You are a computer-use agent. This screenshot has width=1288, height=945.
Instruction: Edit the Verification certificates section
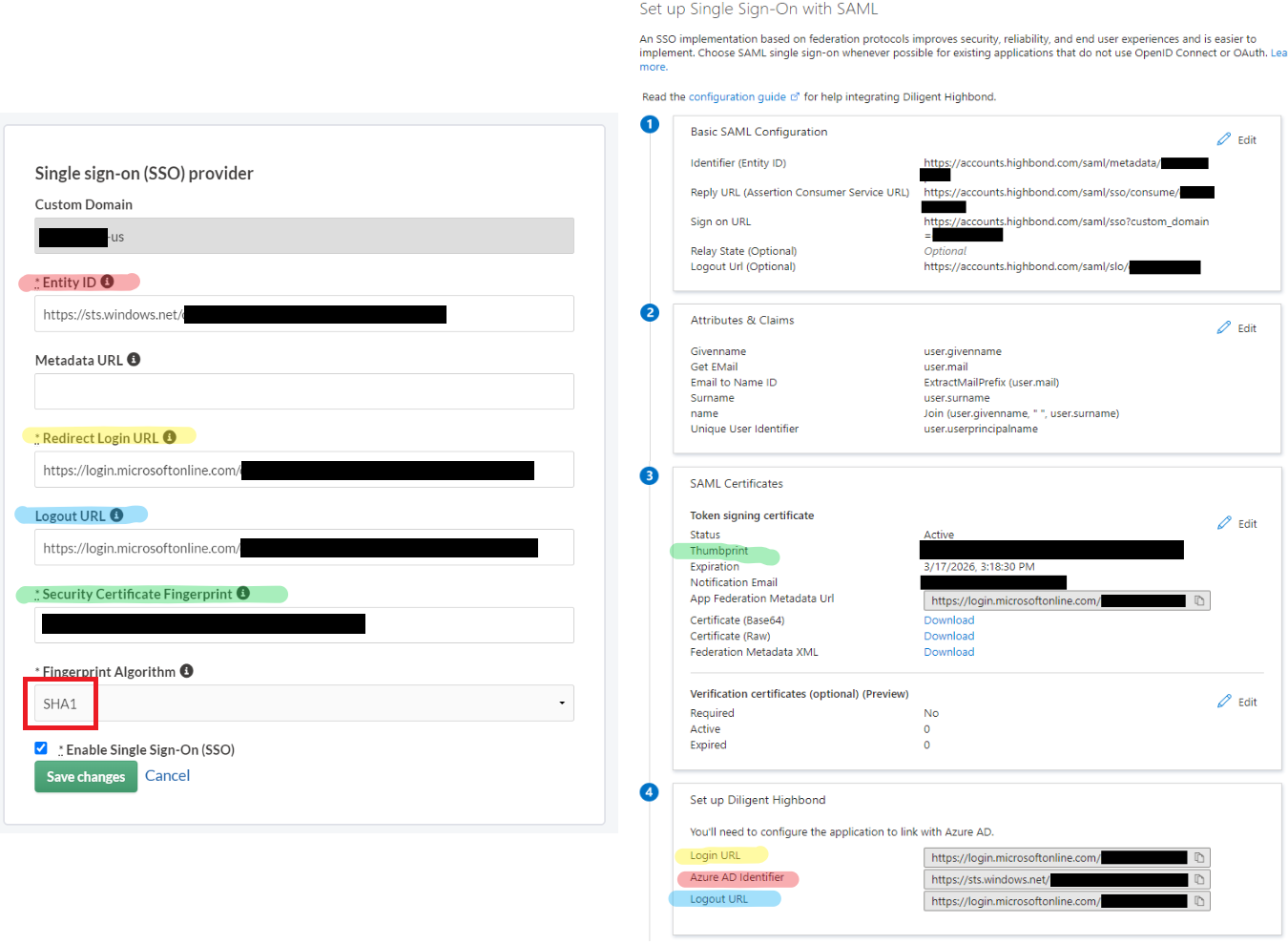point(1237,703)
